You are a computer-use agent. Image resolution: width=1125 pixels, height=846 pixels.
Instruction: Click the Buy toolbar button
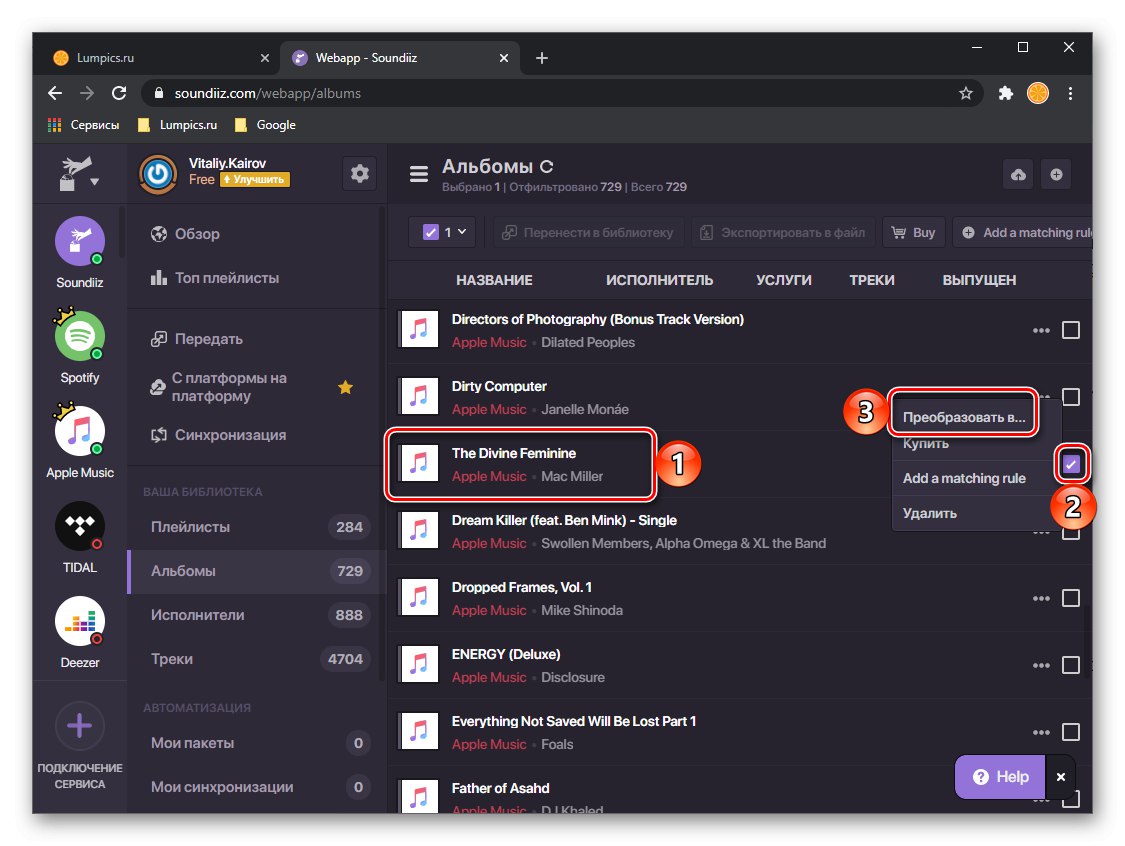(913, 232)
